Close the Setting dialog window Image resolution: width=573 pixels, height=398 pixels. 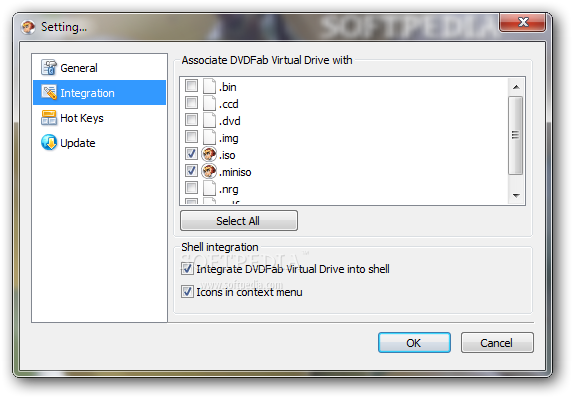coord(523,22)
